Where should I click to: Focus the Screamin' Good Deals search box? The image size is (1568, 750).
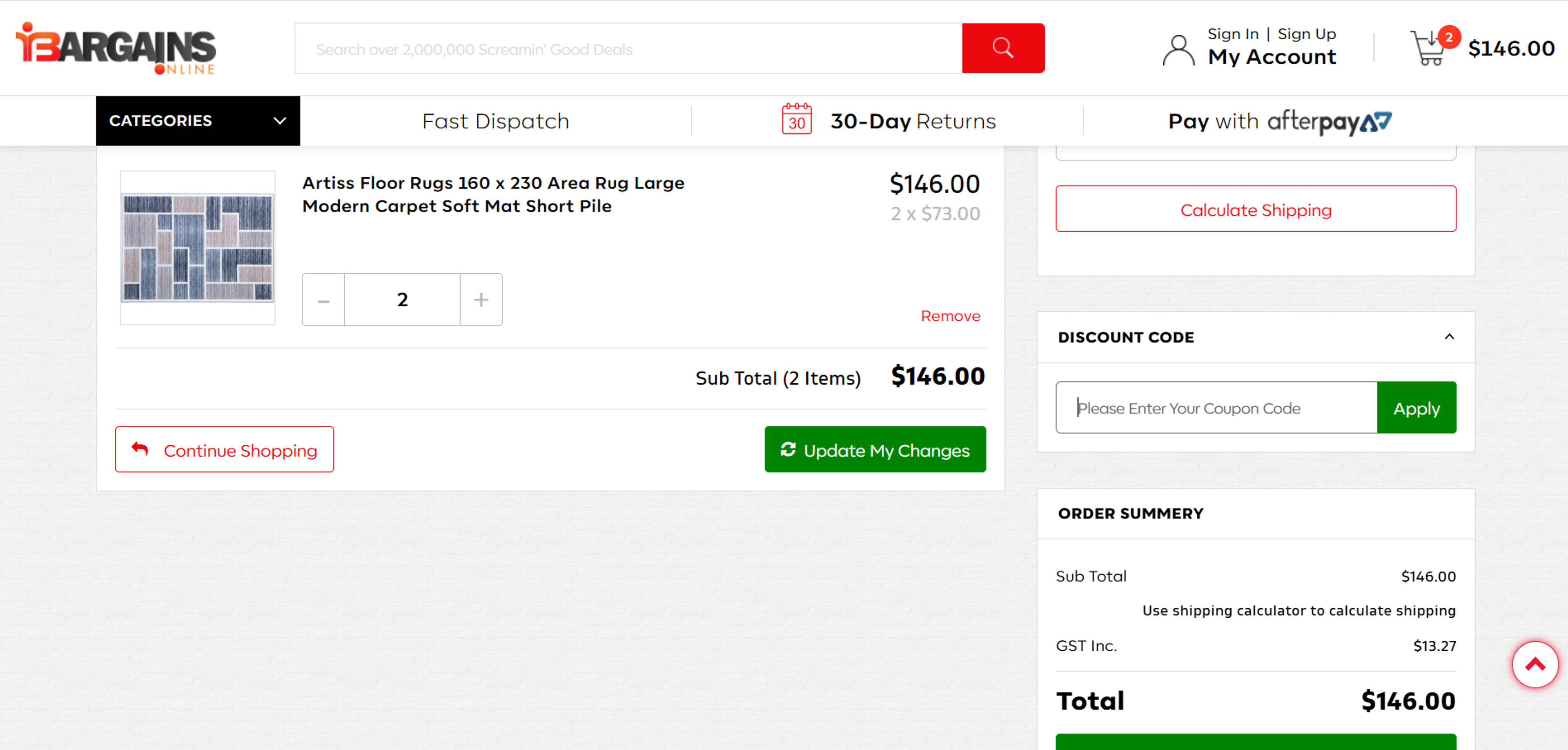pyautogui.click(x=628, y=48)
